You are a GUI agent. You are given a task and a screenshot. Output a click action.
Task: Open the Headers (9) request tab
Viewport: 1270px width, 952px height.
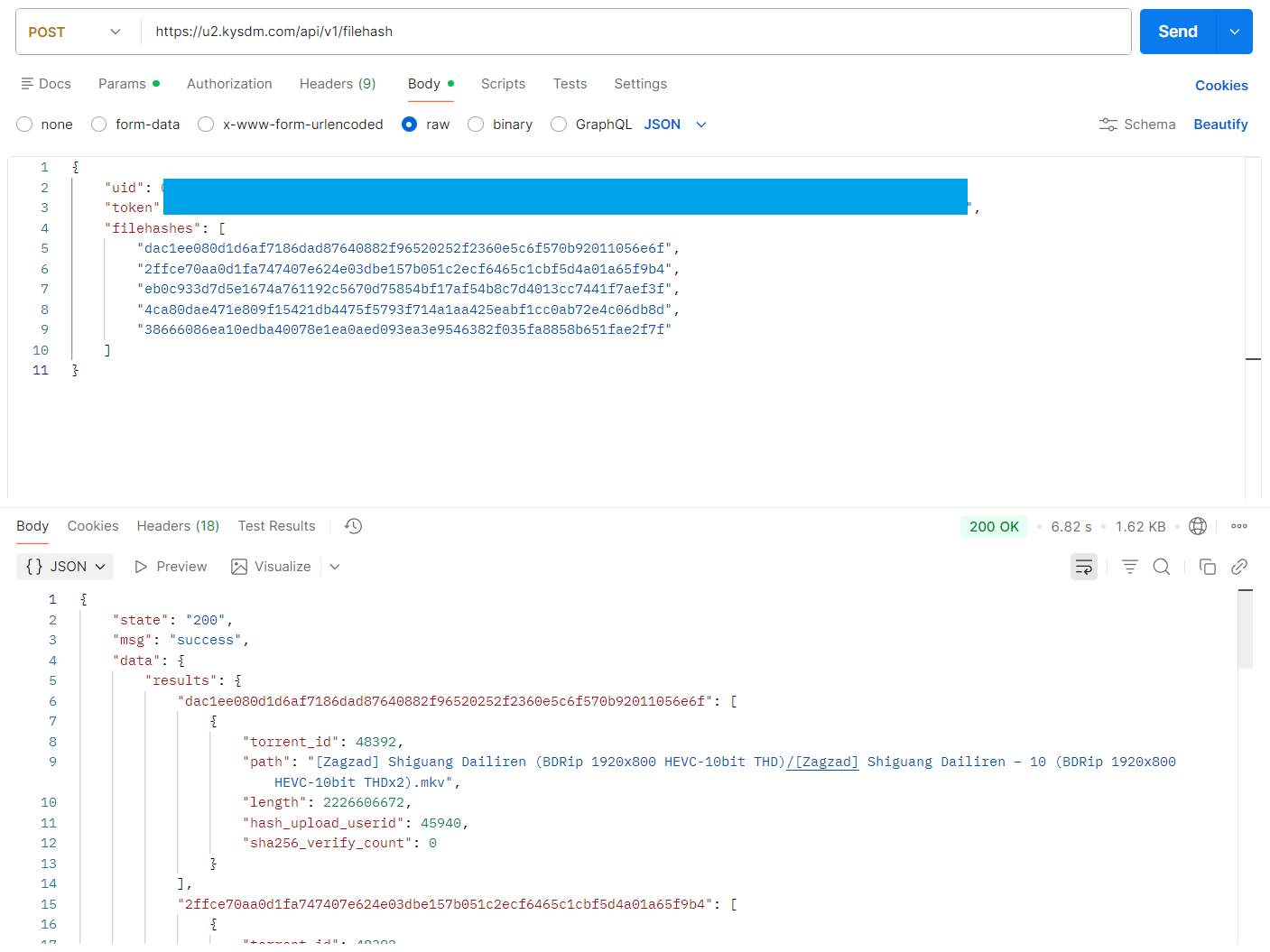(338, 84)
